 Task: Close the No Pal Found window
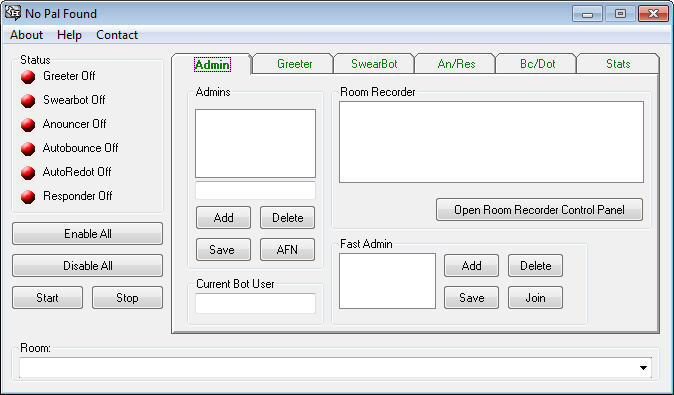(653, 14)
